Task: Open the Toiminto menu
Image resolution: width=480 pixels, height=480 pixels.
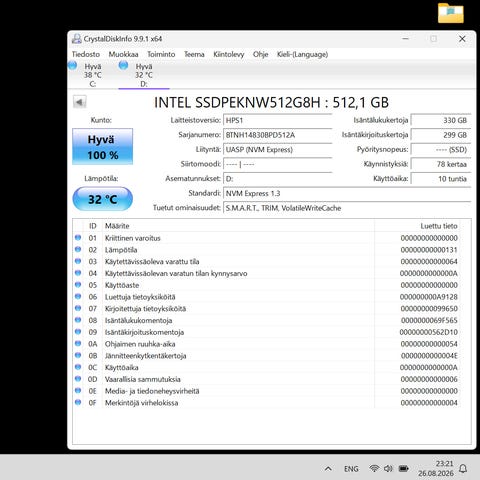Action: pos(161,54)
